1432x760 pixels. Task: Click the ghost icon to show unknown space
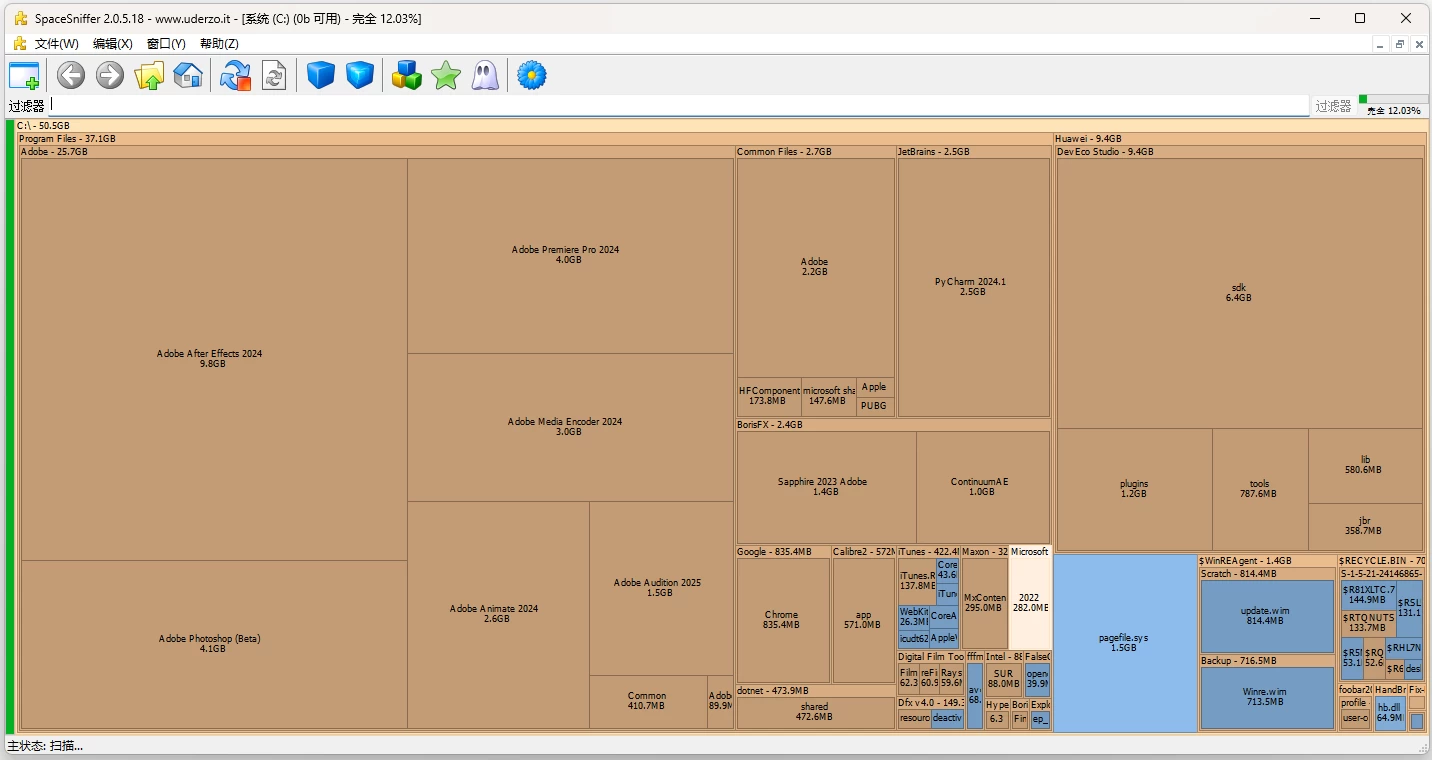(x=484, y=75)
